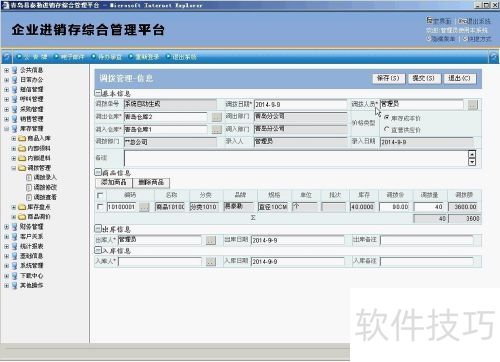
Task: Click the refresh icon at toolbar left end
Action: tap(6, 57)
